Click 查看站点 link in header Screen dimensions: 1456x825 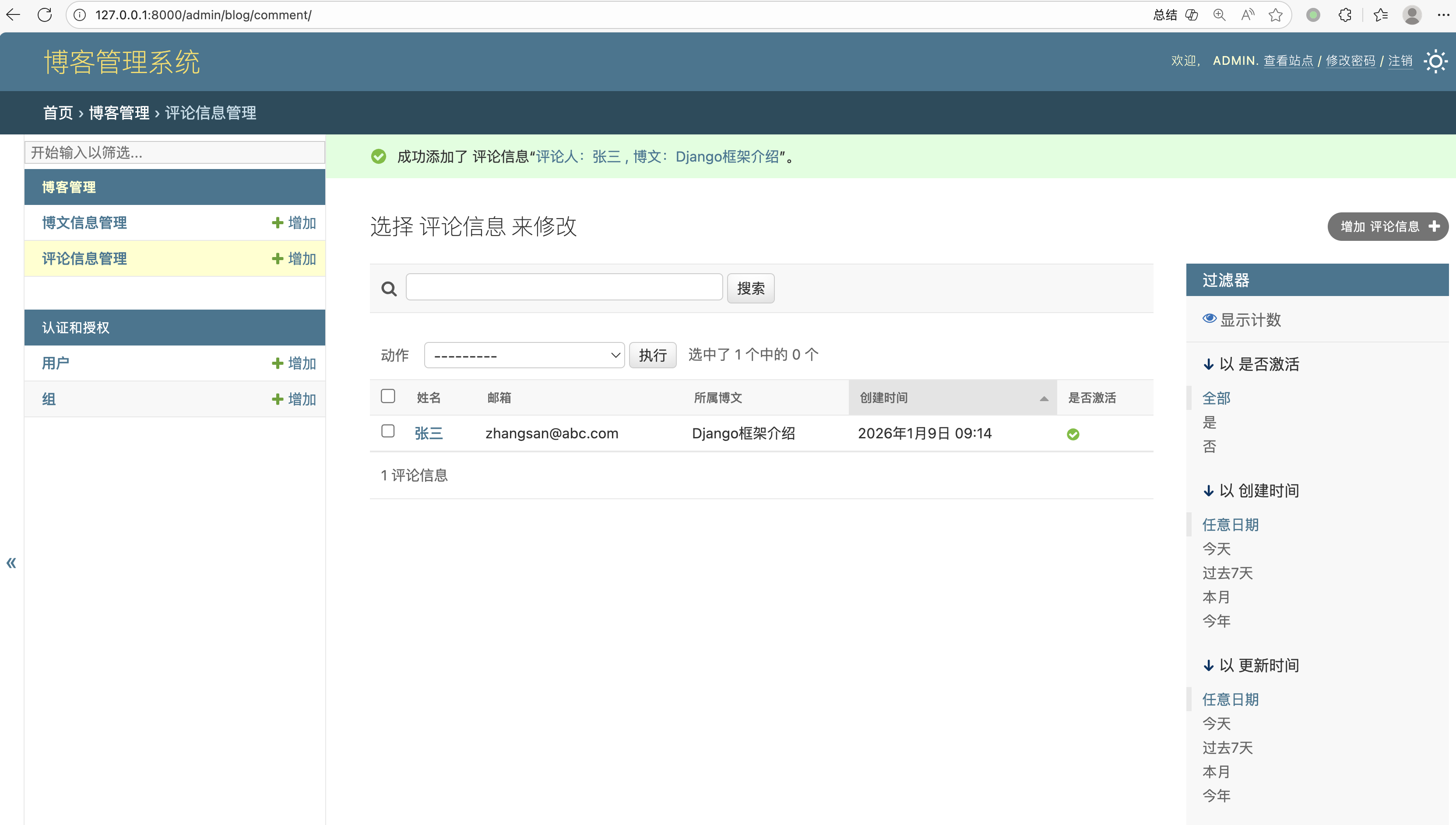pos(1288,60)
